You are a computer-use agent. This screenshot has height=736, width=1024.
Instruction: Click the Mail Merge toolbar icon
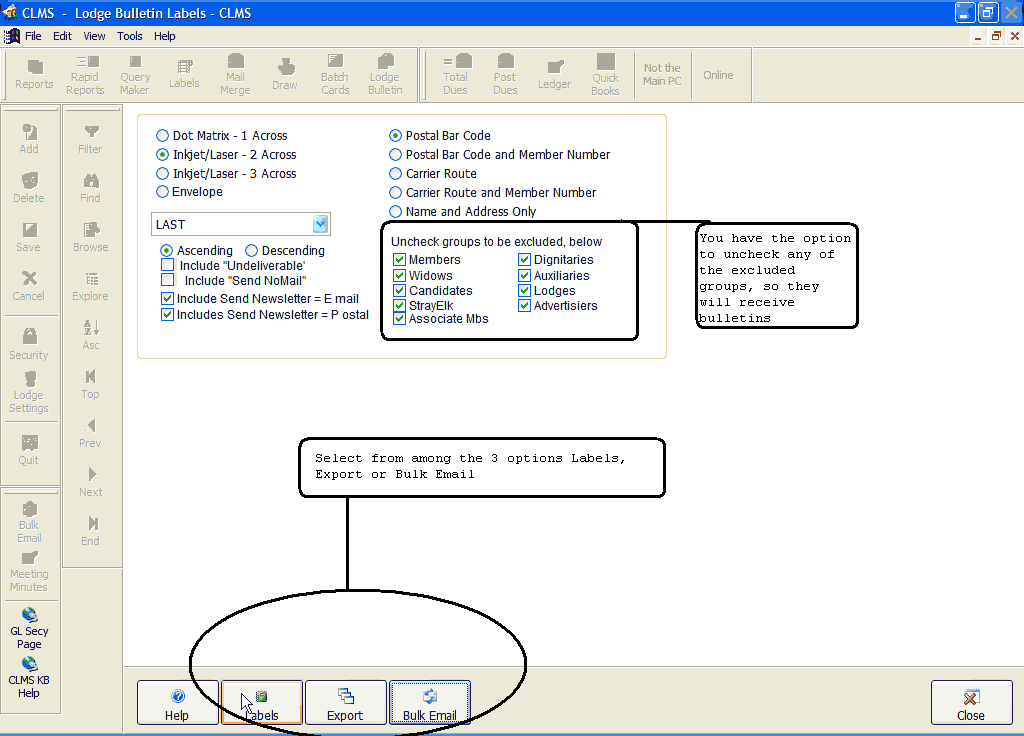click(235, 75)
